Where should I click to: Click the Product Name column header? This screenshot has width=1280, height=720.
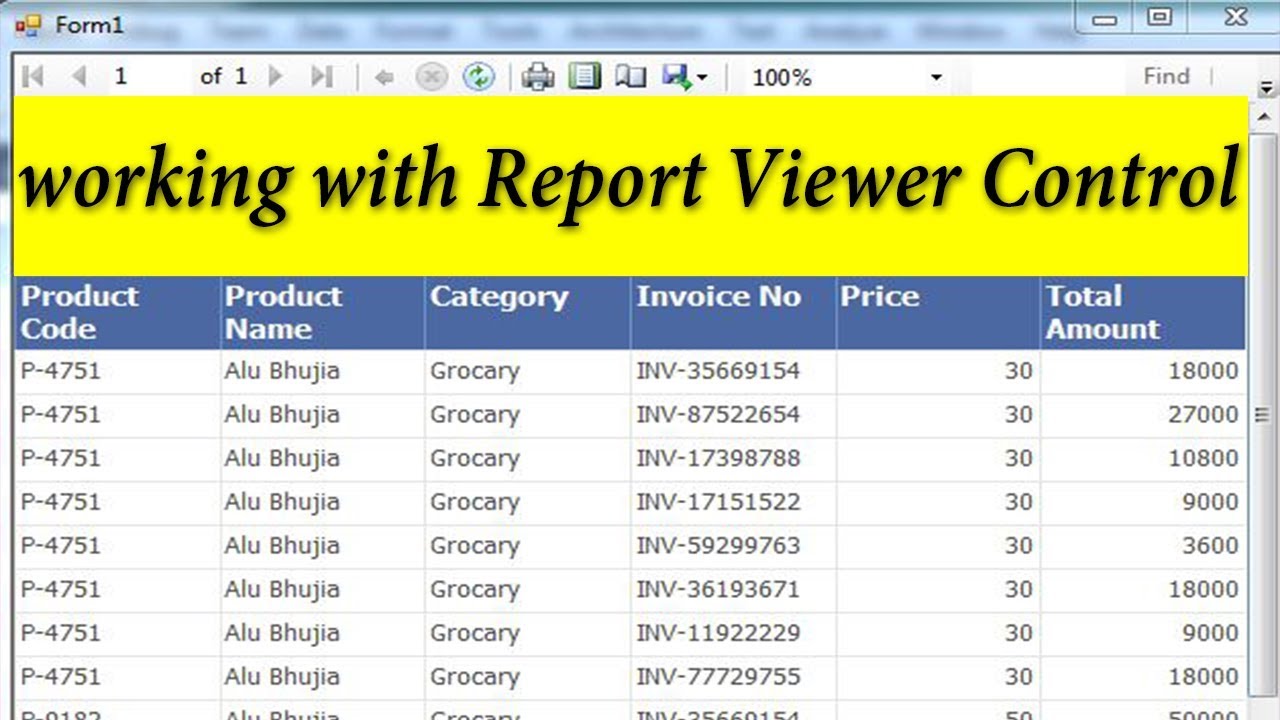(323, 313)
